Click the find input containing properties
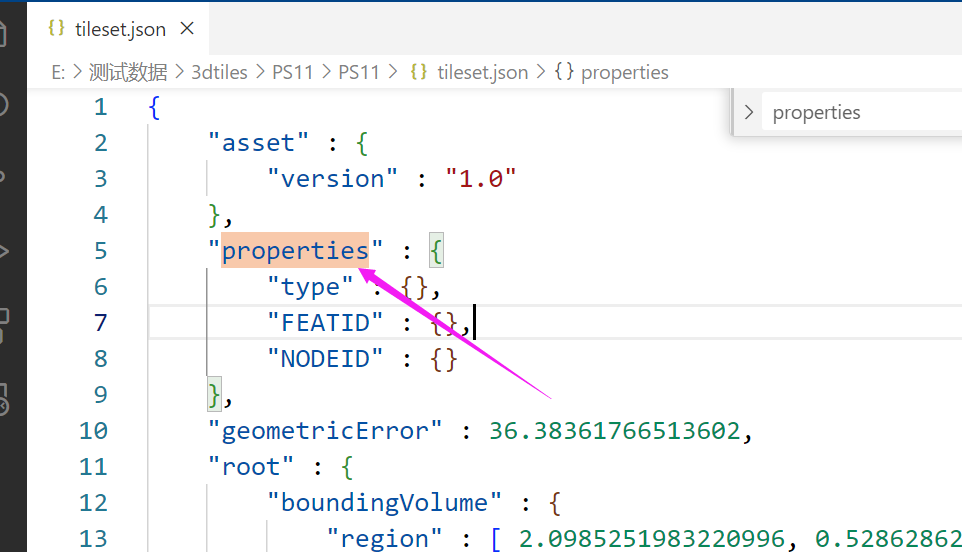962x552 pixels. (x=861, y=112)
